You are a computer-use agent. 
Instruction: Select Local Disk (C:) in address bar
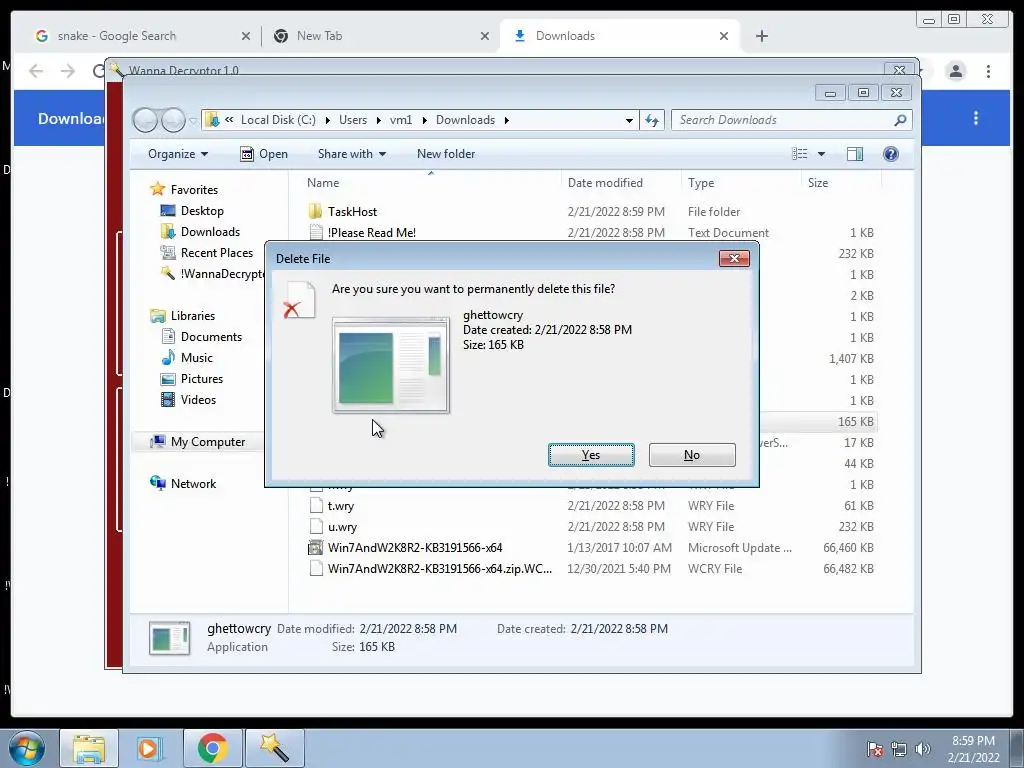click(278, 120)
